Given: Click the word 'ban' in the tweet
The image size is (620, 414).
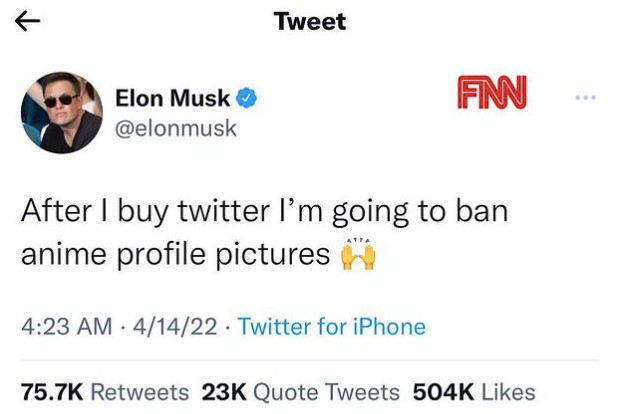Looking at the screenshot, I should pyautogui.click(x=483, y=212).
